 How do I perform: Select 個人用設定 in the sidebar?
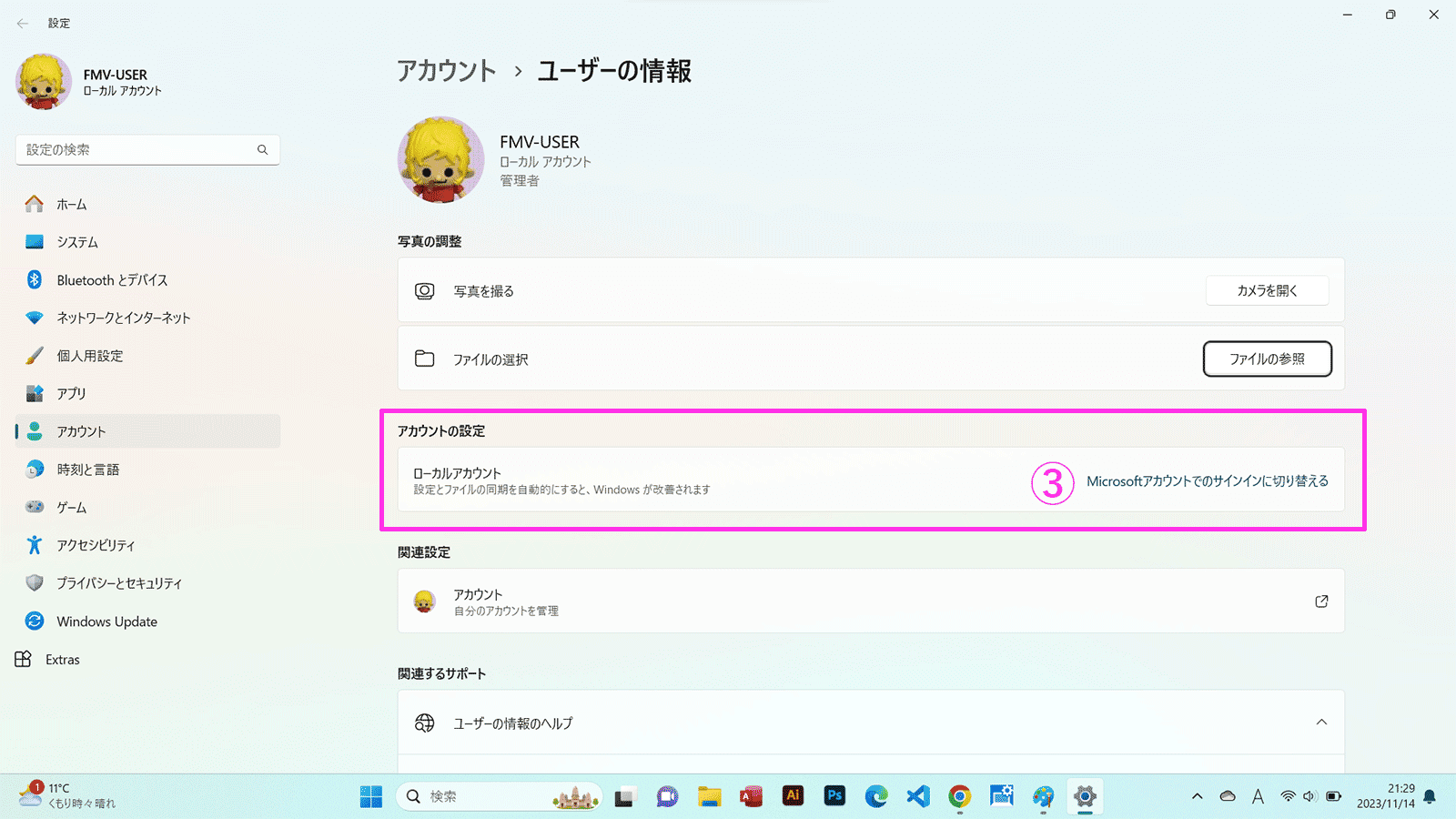[88, 356]
